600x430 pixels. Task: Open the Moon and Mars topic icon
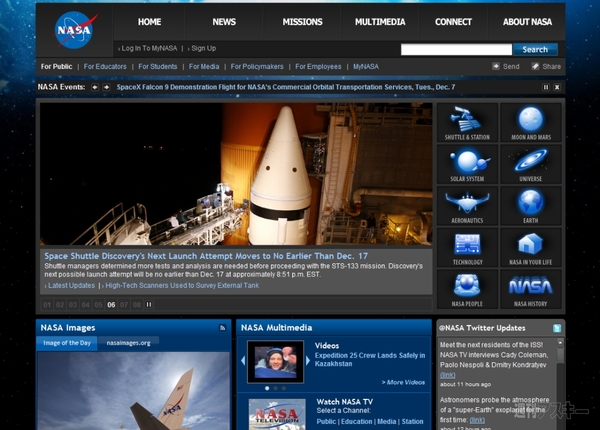pos(531,122)
